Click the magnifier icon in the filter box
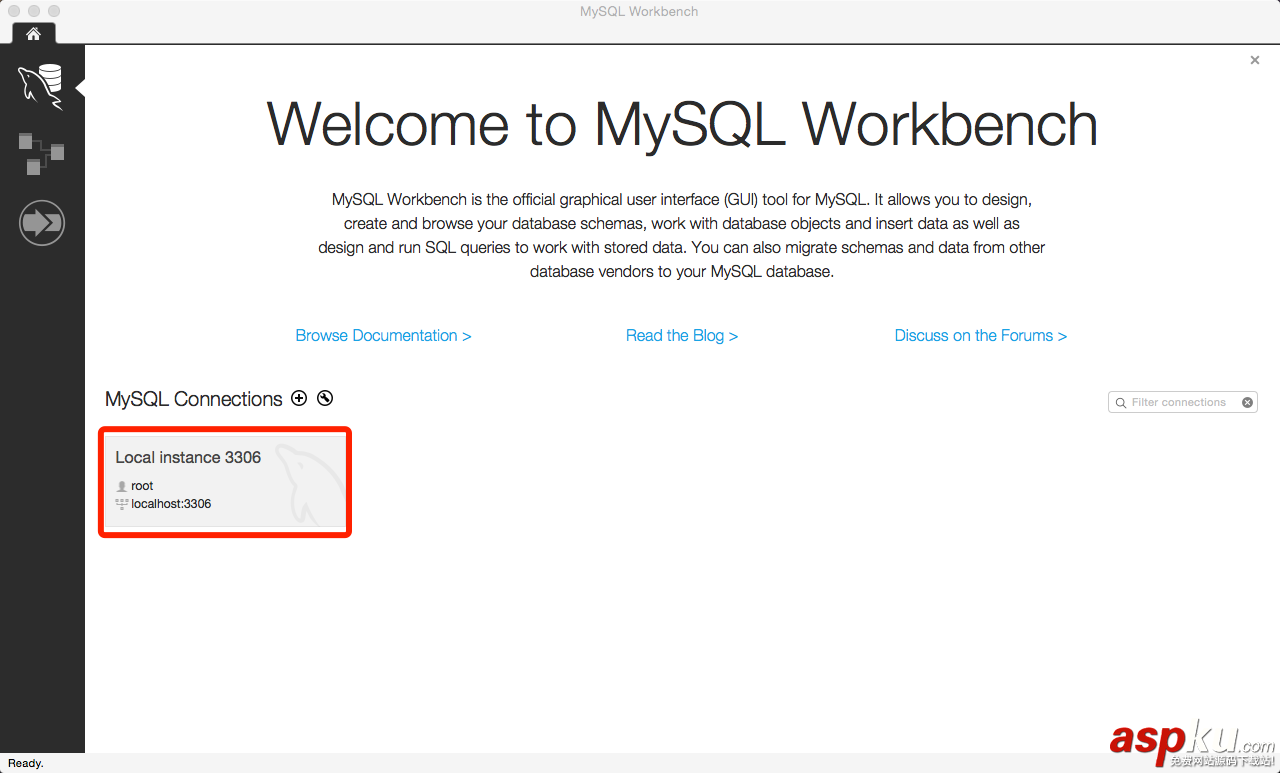 point(1121,403)
